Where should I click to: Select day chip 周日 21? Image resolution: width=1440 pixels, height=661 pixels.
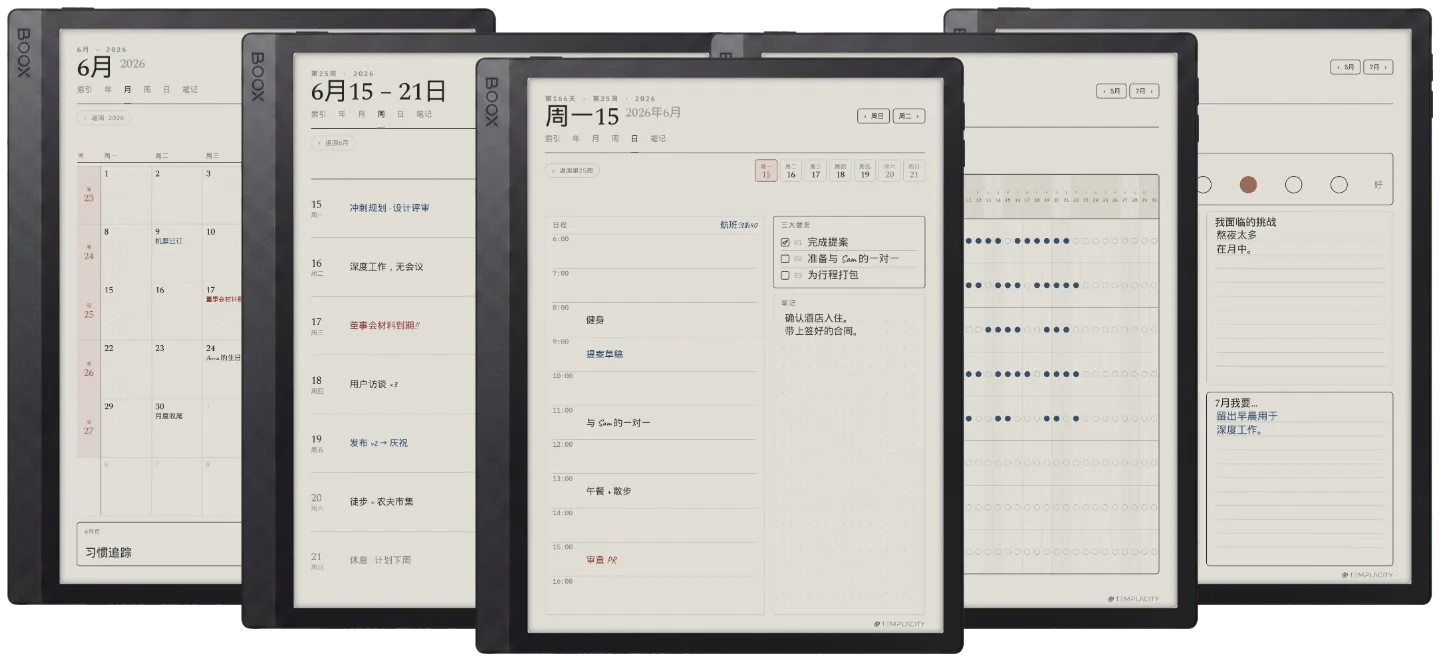tap(913, 171)
